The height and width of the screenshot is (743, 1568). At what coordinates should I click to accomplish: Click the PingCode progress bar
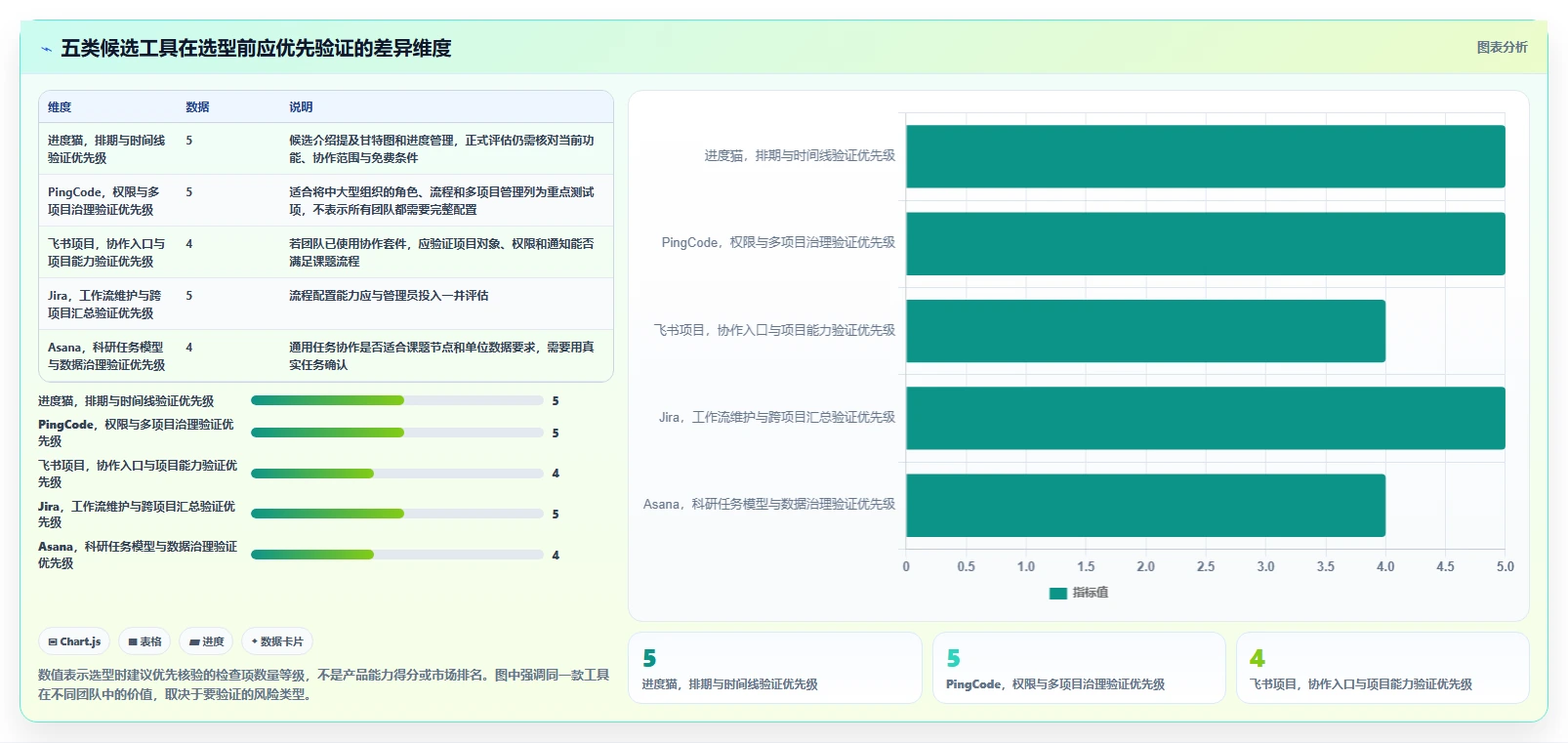click(397, 433)
